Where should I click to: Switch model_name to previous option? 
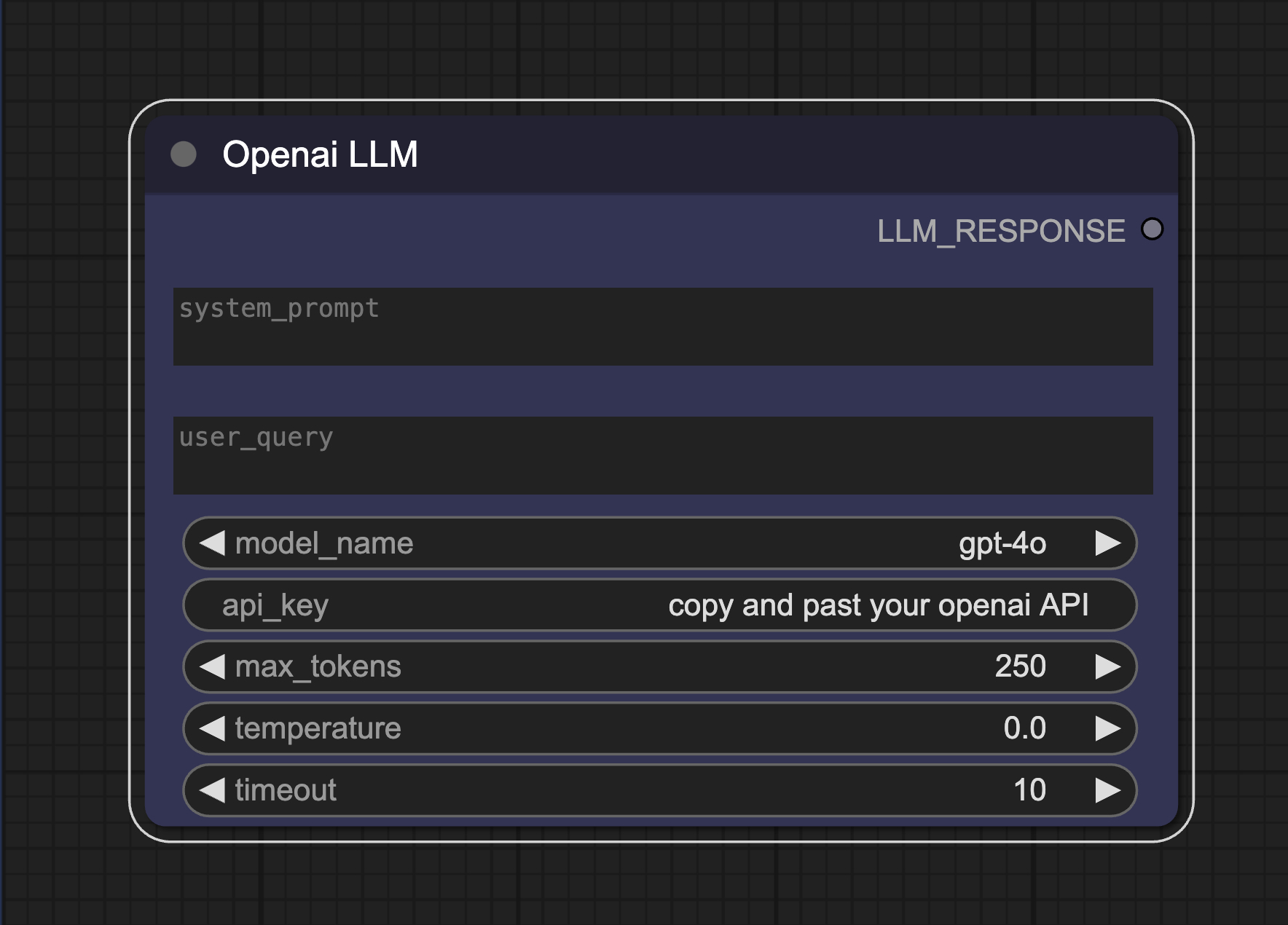[x=212, y=543]
